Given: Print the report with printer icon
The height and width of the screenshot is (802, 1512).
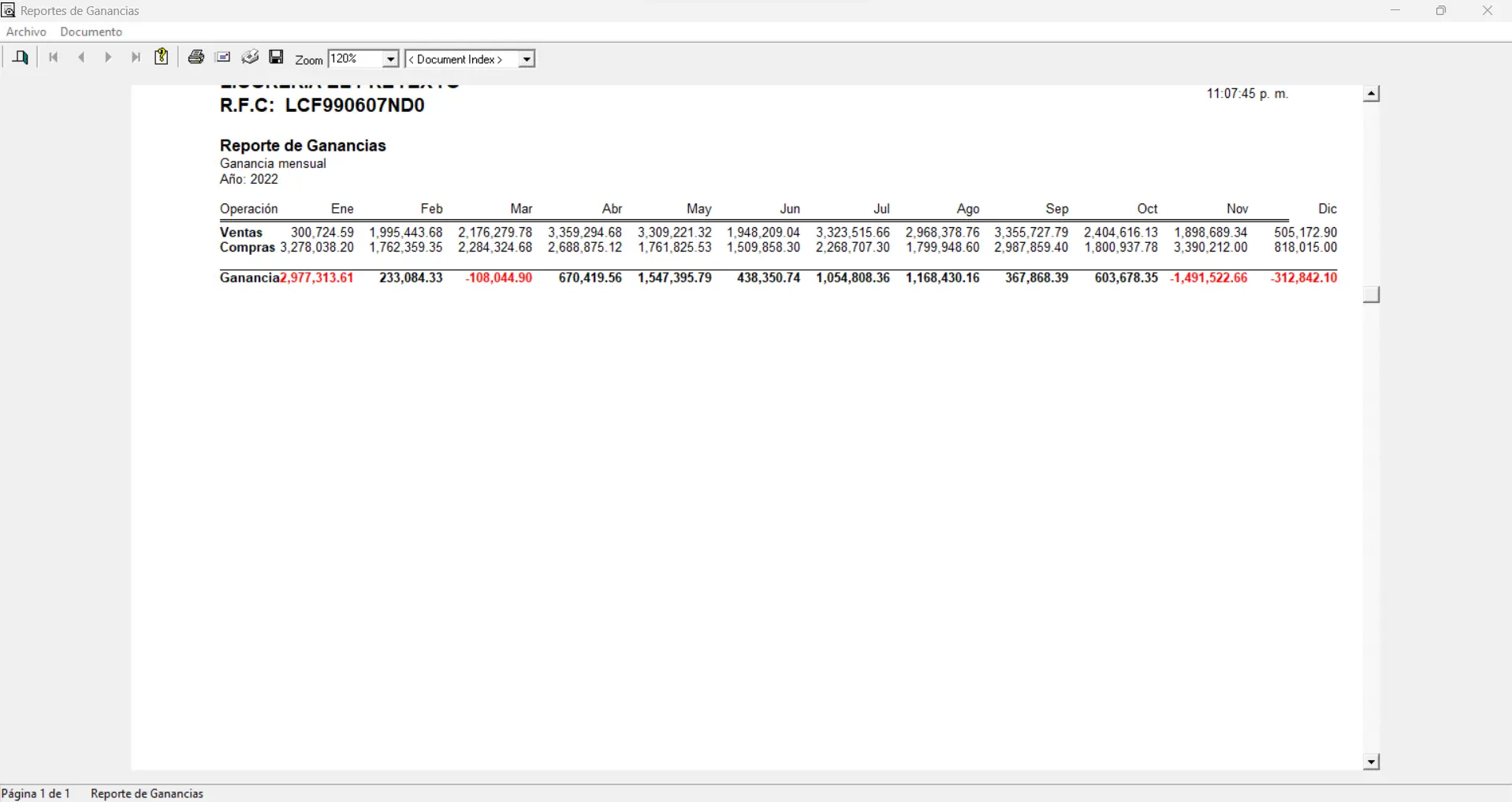Looking at the screenshot, I should click(196, 57).
